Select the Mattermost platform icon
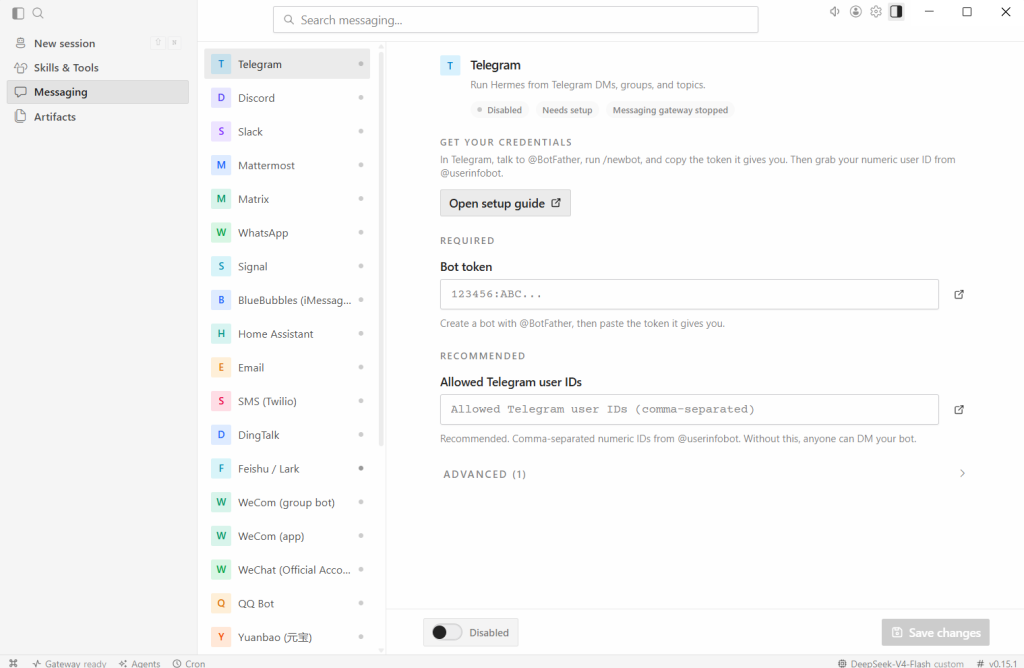This screenshot has height=668, width=1024. click(x=221, y=165)
